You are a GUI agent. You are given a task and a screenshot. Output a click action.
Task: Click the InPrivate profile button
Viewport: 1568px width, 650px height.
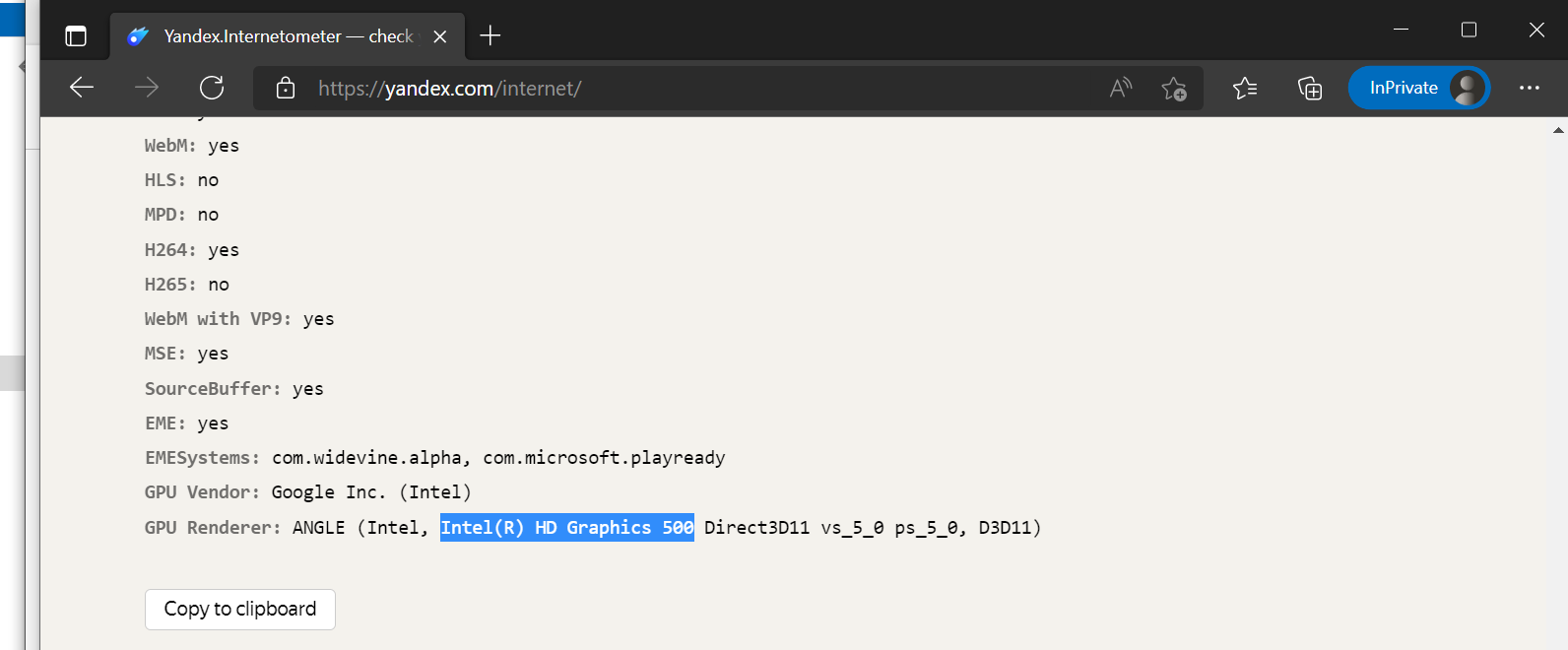(x=1419, y=88)
